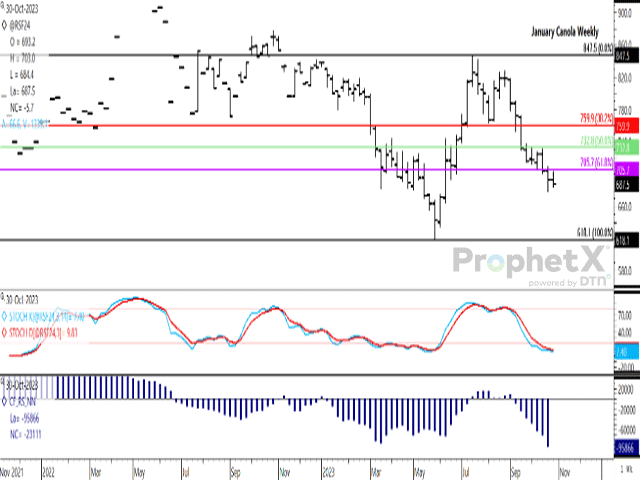Click the magnifier icon in the bottom histogram pane
This screenshot has width=640, height=480.
5,383
